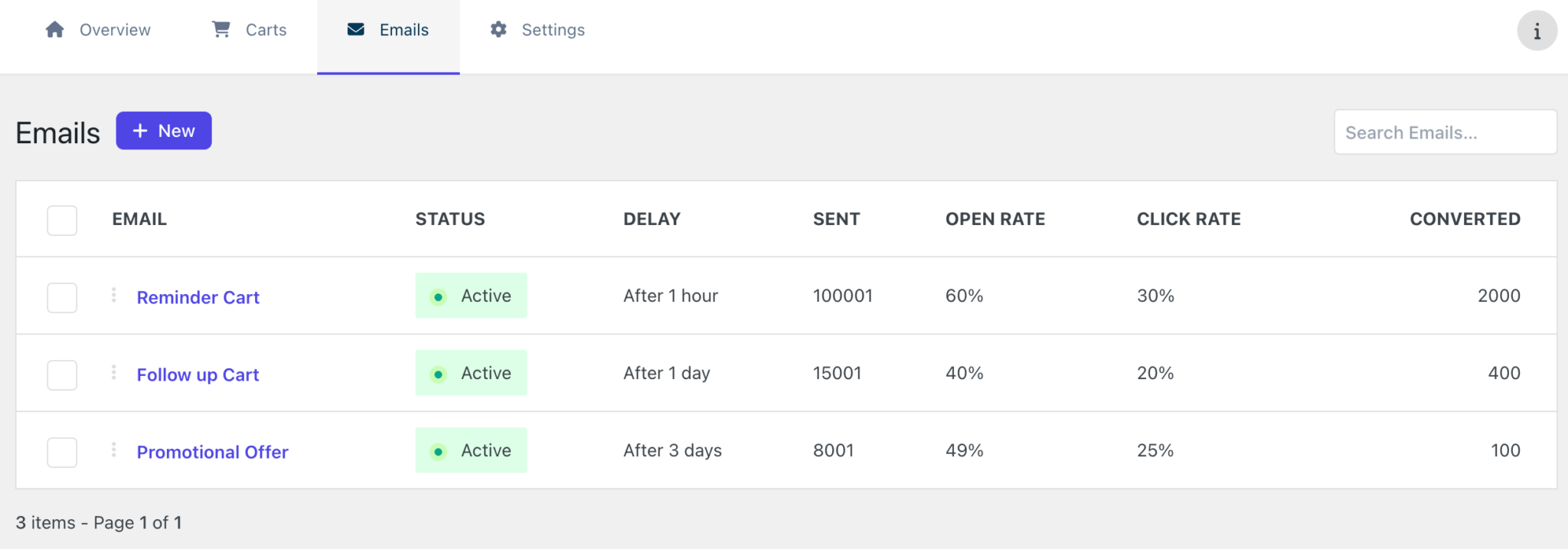Open the info icon in the top right corner
Viewport: 1568px width, 549px height.
1537,31
